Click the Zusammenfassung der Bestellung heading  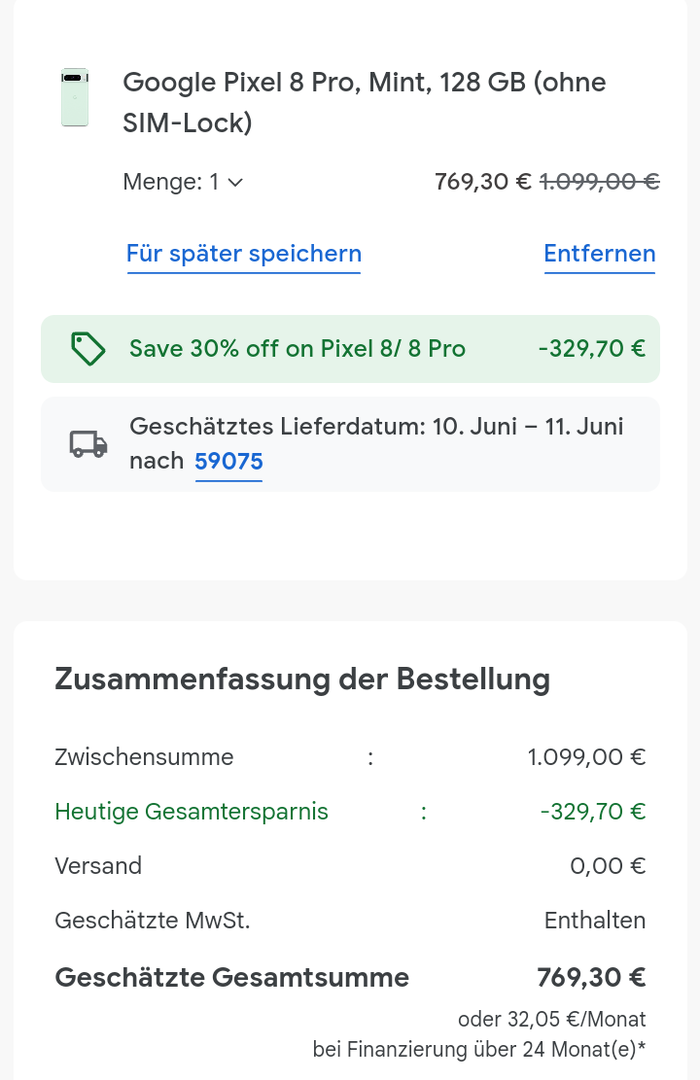(302, 679)
